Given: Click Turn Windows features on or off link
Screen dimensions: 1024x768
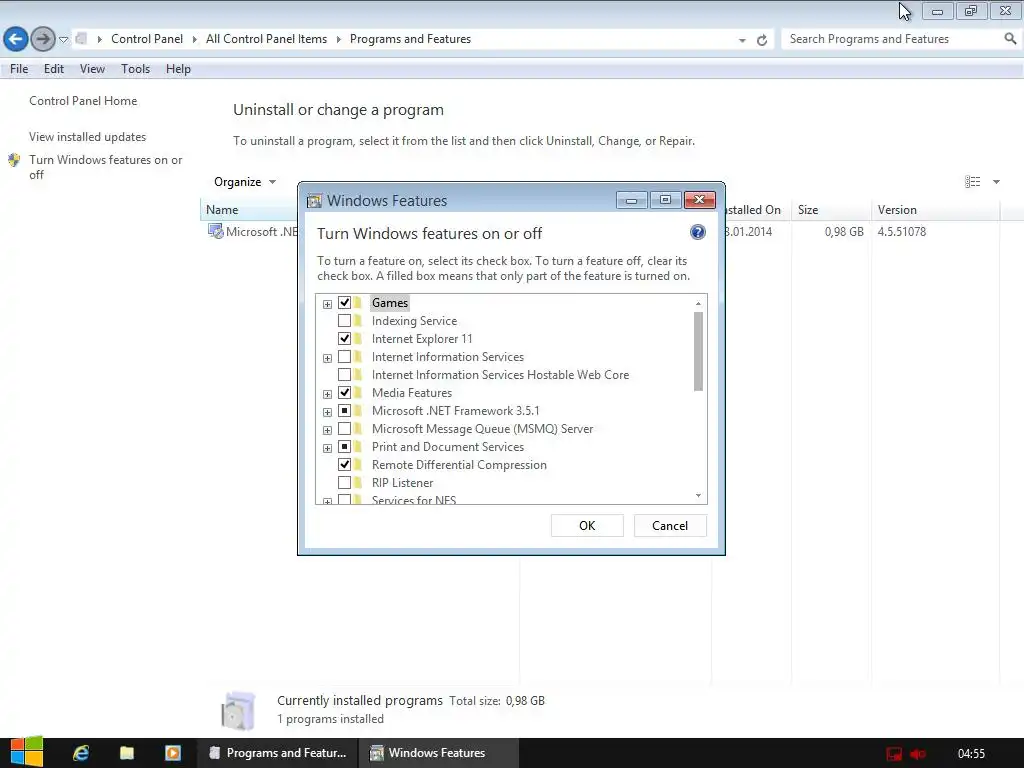Looking at the screenshot, I should pyautogui.click(x=105, y=167).
